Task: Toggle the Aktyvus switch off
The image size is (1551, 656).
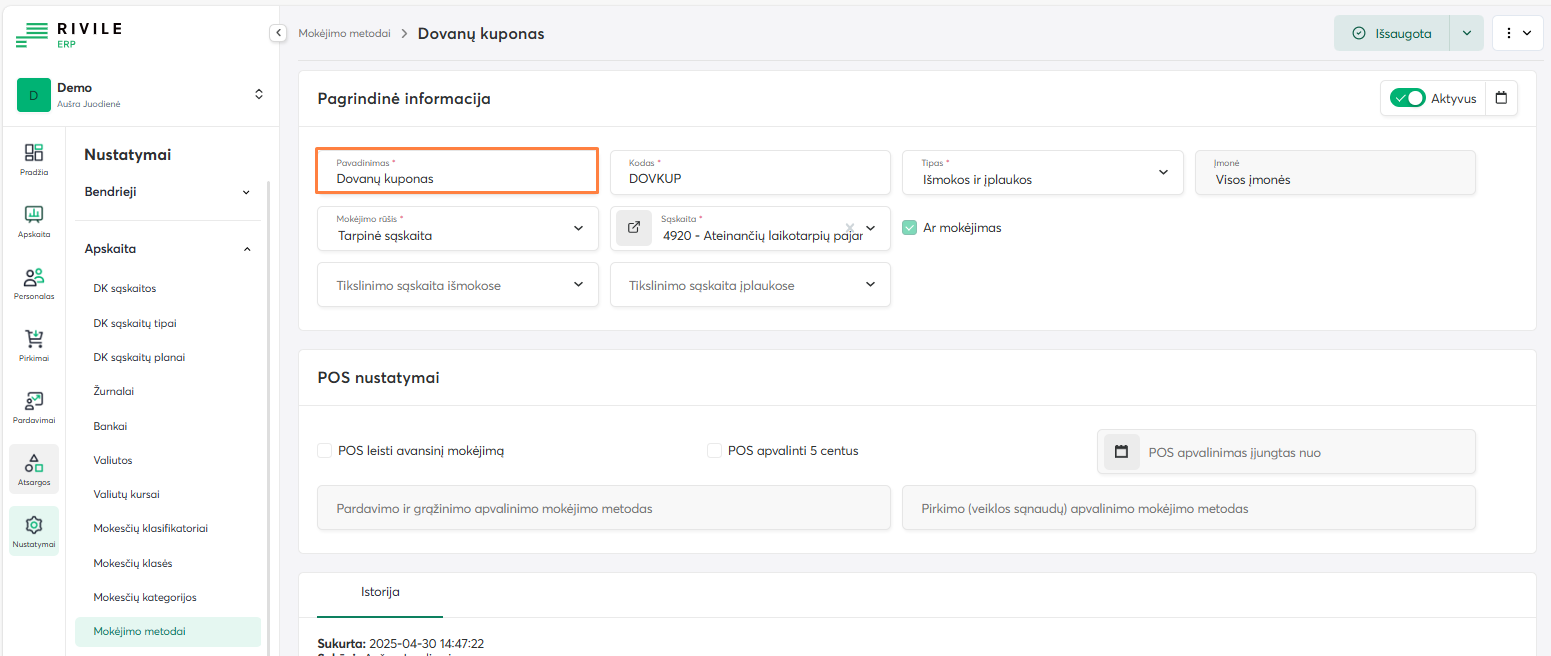Action: 1408,98
